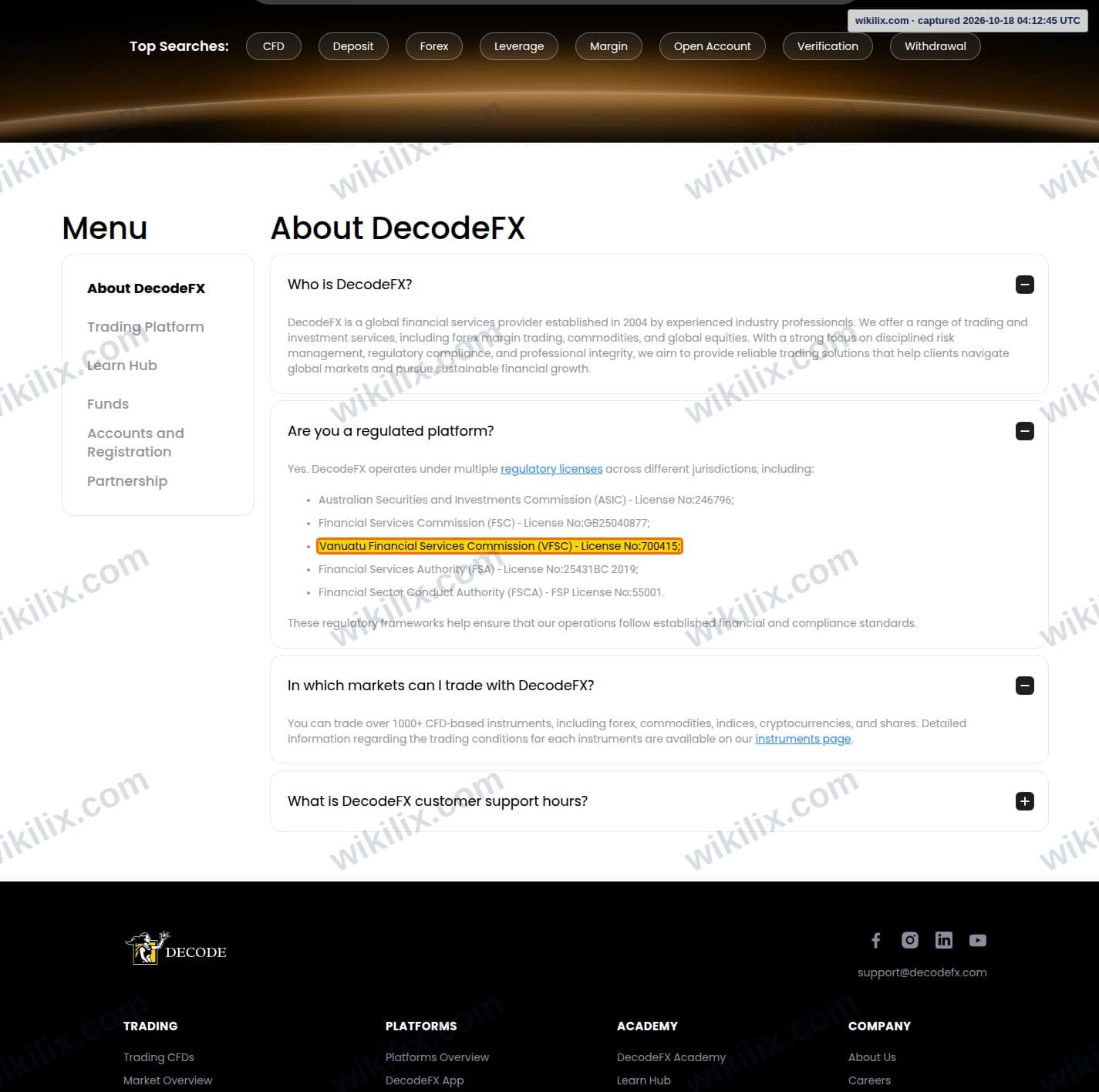Viewport: 1099px width, 1092px height.
Task: Click the highlighted VFSC License No:700415 line
Action: point(500,546)
